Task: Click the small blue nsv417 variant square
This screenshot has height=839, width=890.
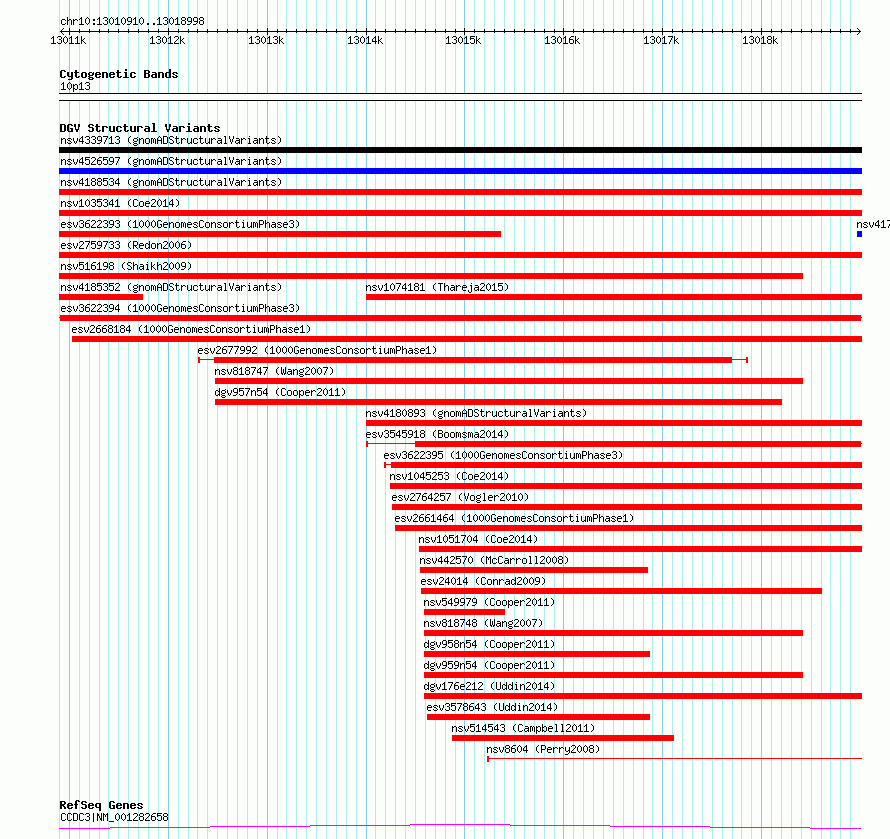Action: (859, 234)
